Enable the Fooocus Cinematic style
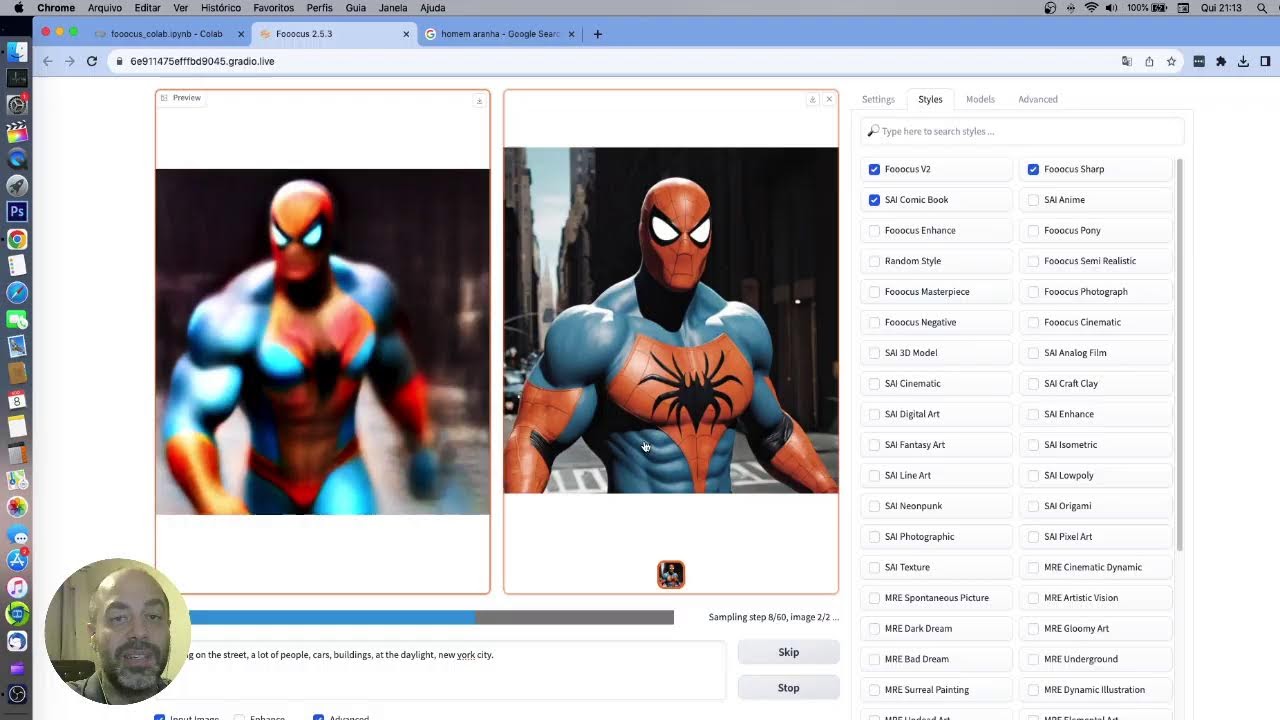The image size is (1280, 720). [x=1033, y=323]
